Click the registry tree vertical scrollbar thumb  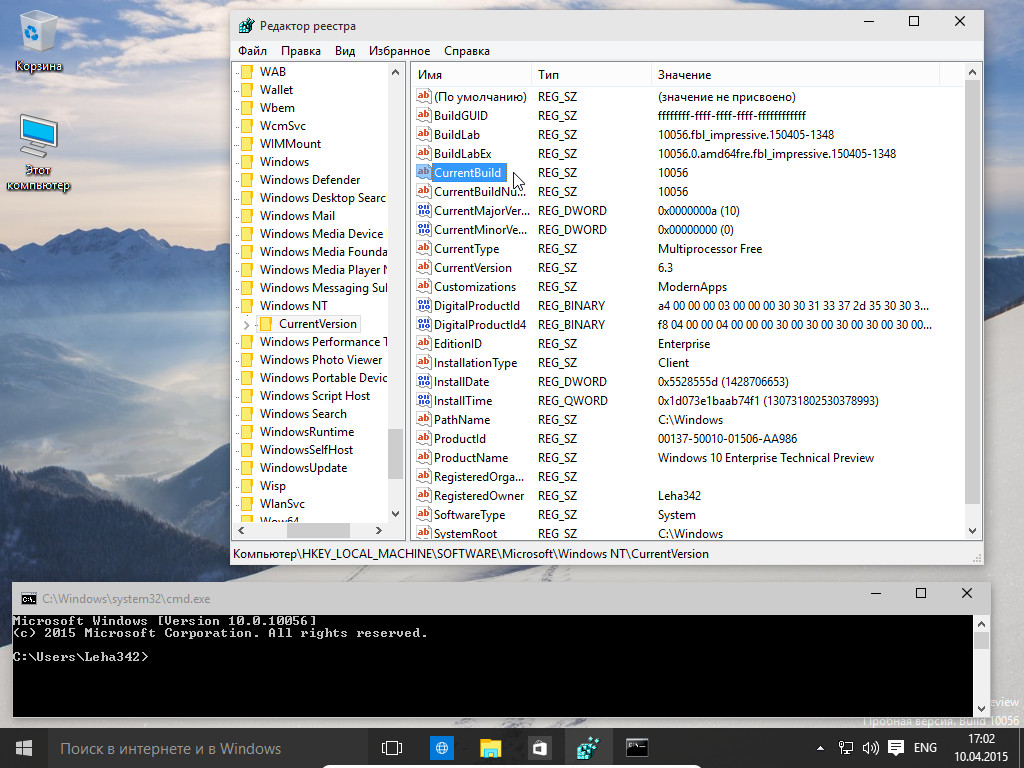click(x=395, y=454)
